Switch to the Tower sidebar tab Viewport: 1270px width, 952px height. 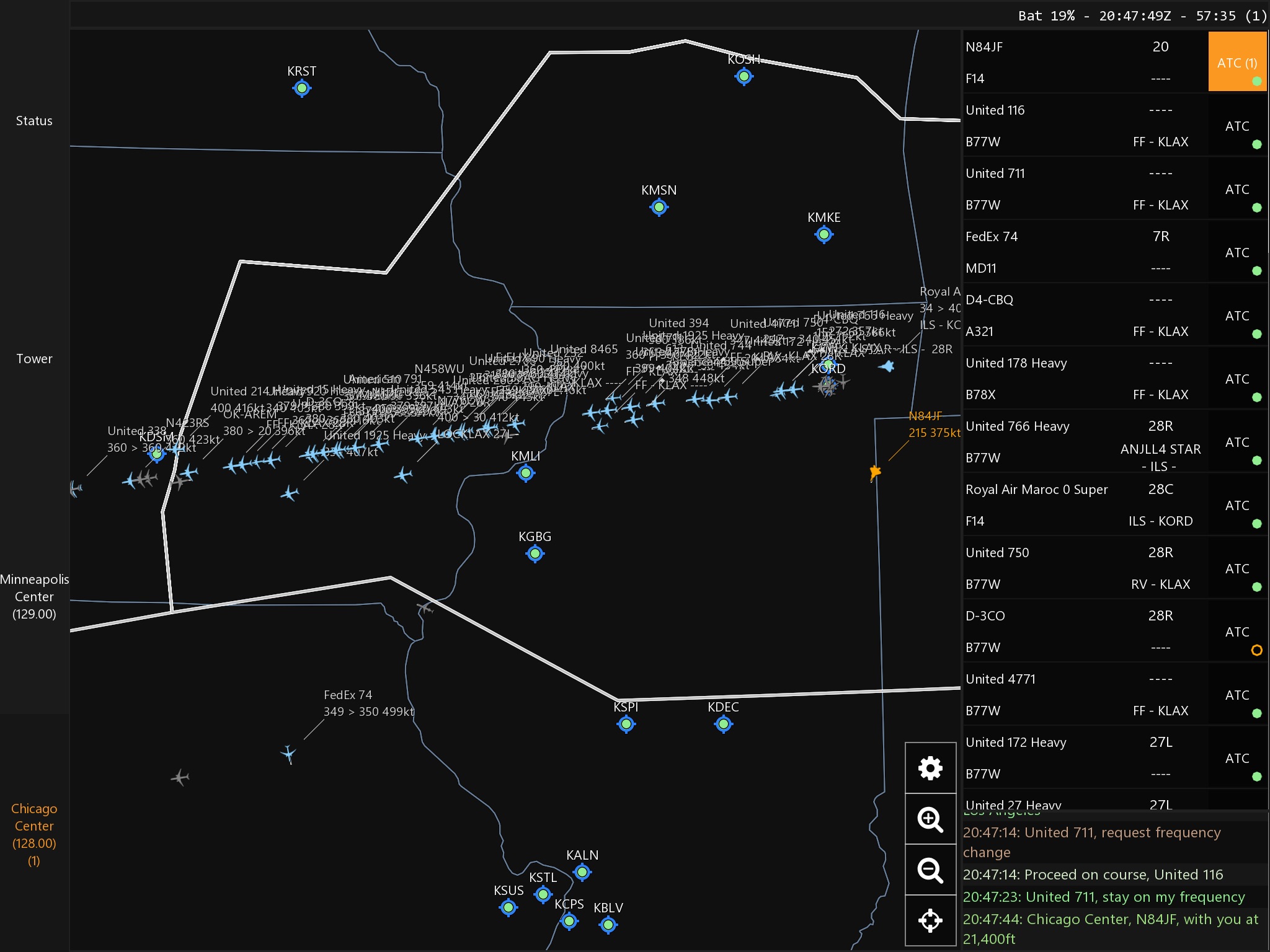point(34,359)
